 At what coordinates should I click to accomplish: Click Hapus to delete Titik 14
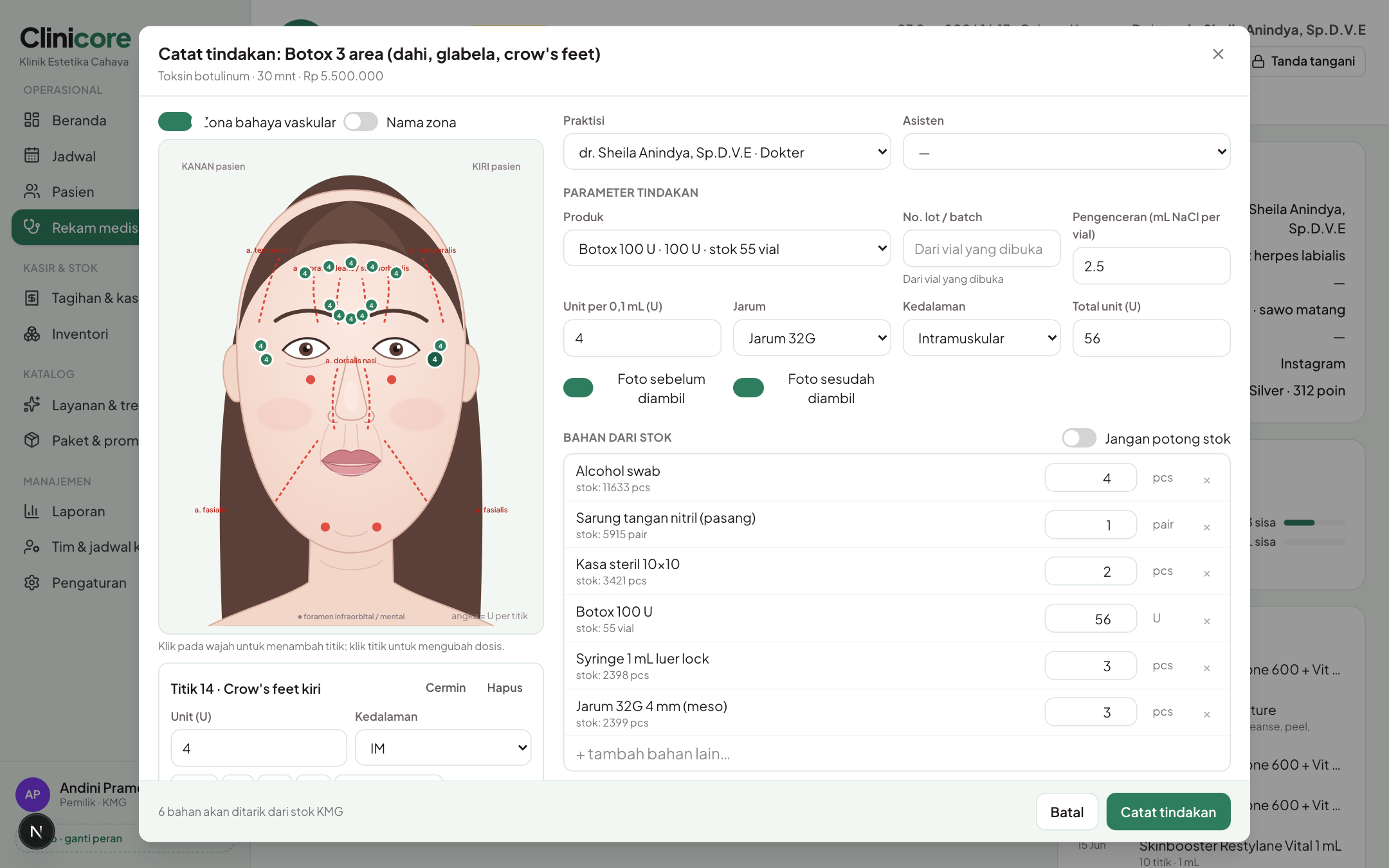(505, 687)
